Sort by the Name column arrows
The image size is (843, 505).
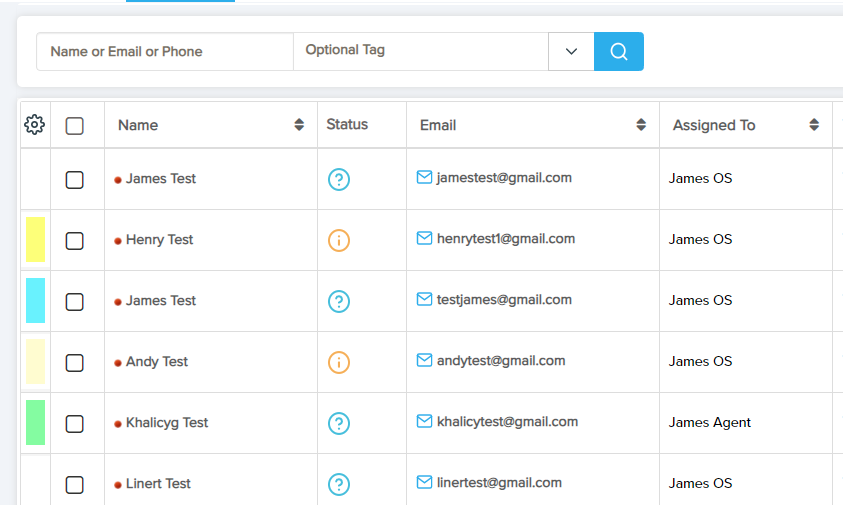(299, 125)
